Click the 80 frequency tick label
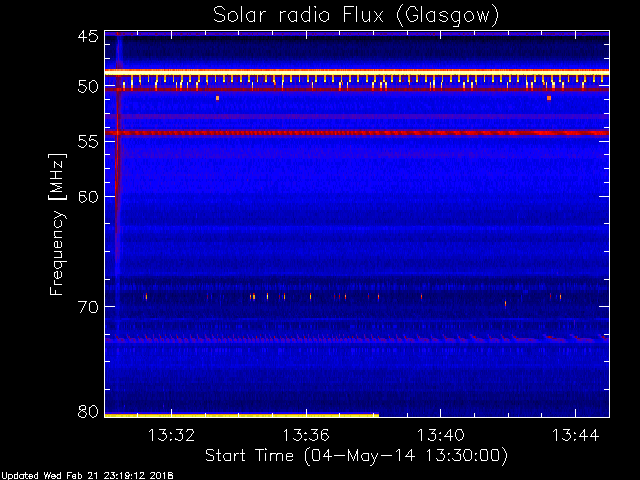 coord(88,411)
